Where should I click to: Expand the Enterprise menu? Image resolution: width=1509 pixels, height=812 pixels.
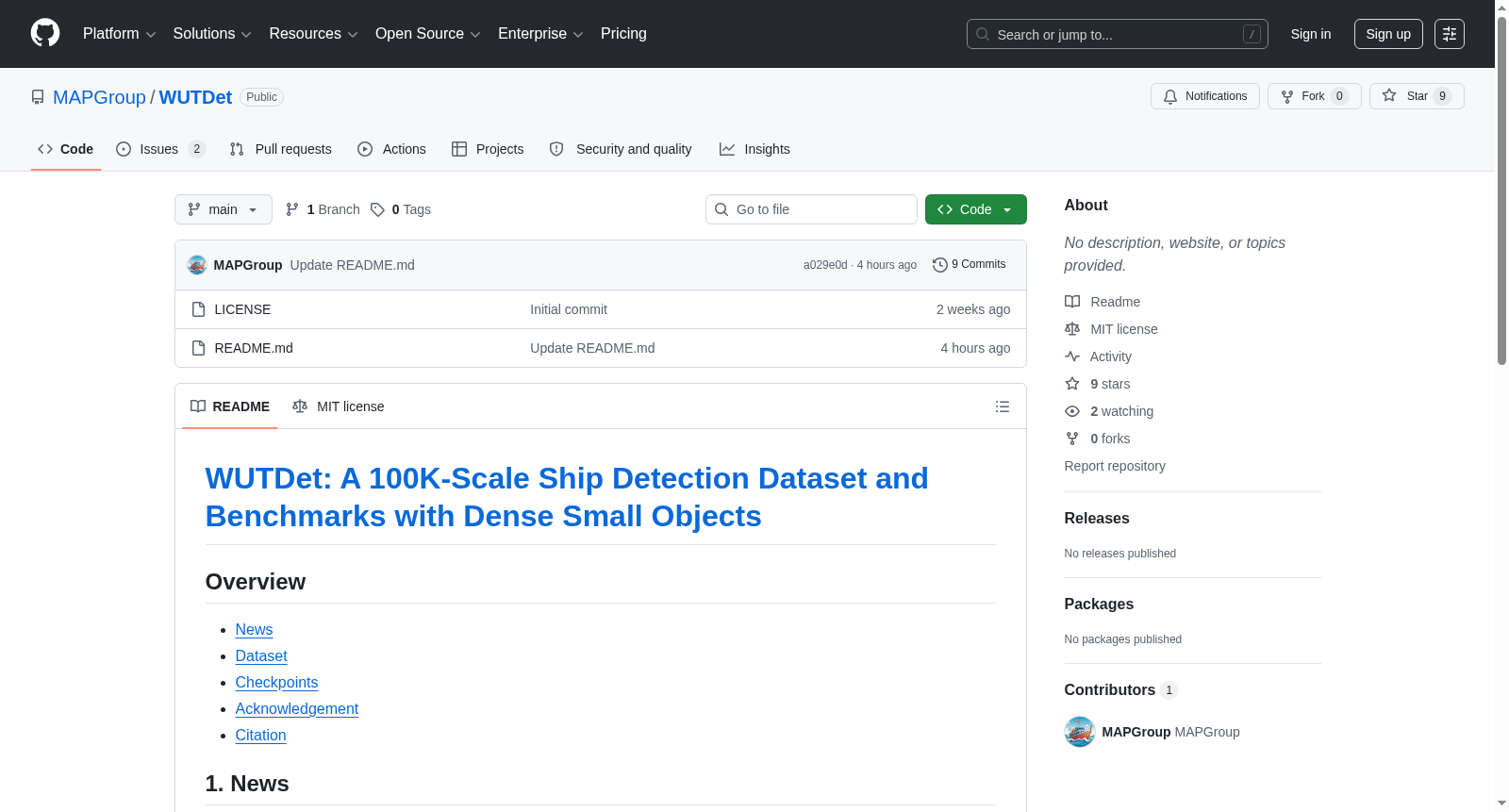pyautogui.click(x=540, y=34)
